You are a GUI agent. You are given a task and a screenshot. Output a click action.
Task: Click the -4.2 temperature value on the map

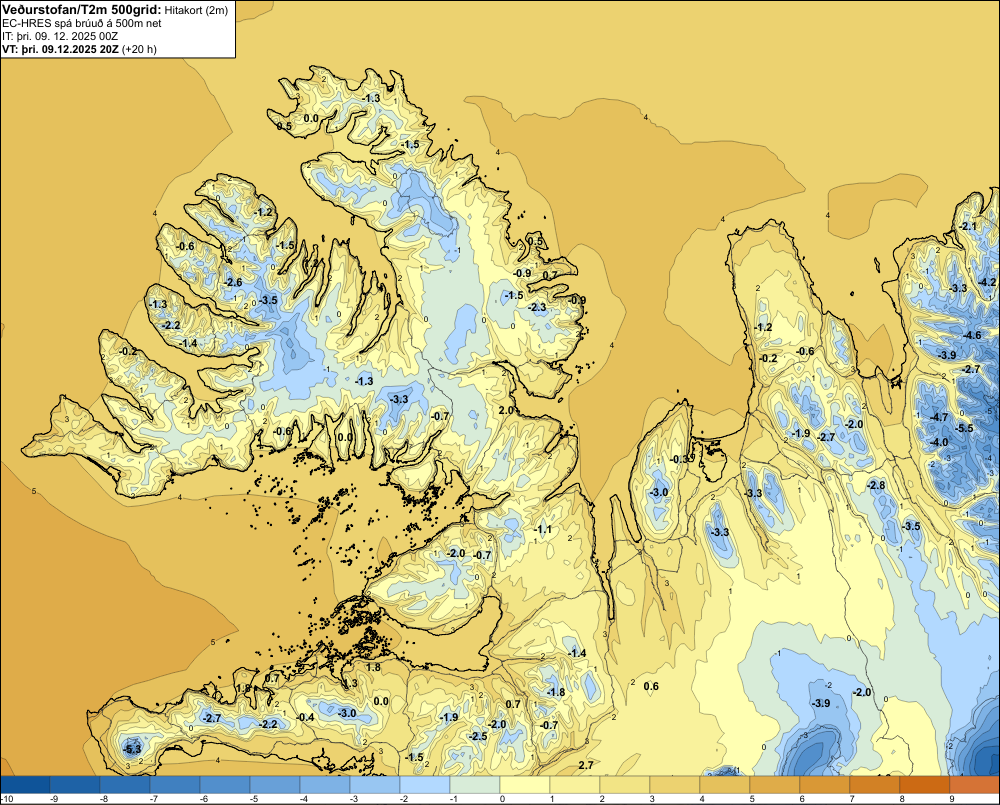(987, 282)
